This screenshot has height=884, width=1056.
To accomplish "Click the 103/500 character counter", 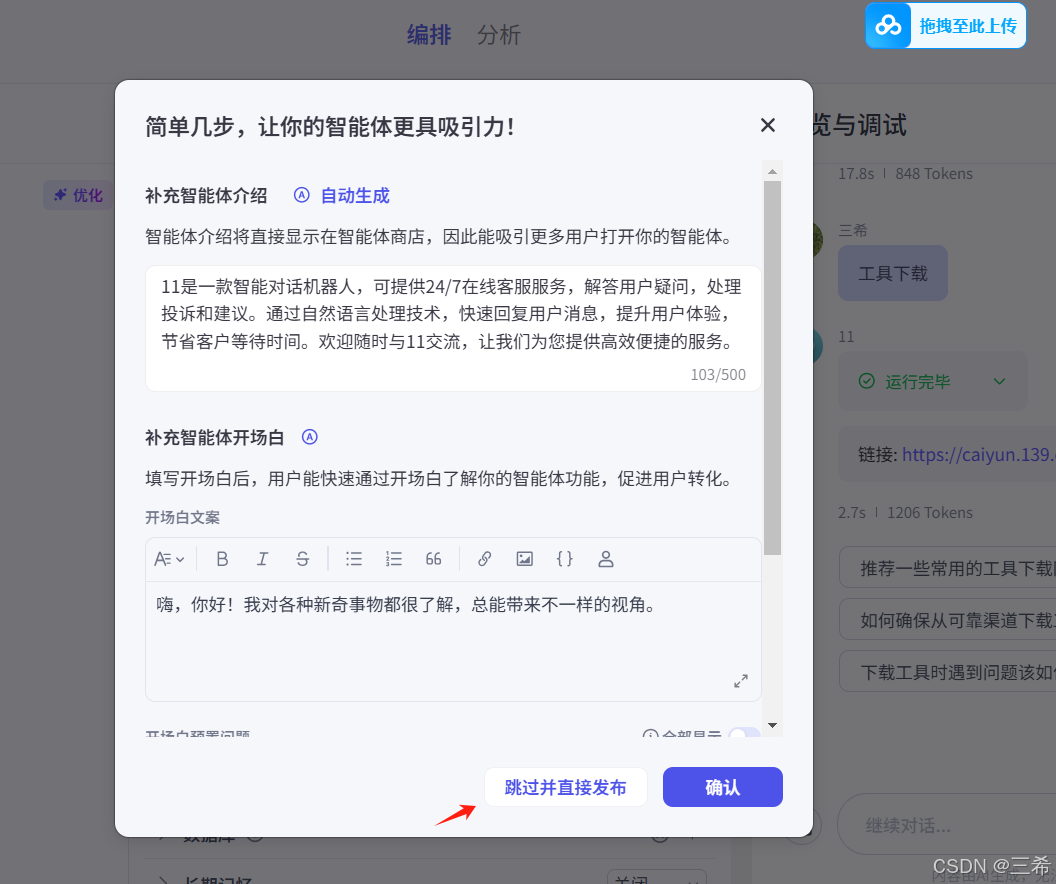I will click(x=718, y=374).
